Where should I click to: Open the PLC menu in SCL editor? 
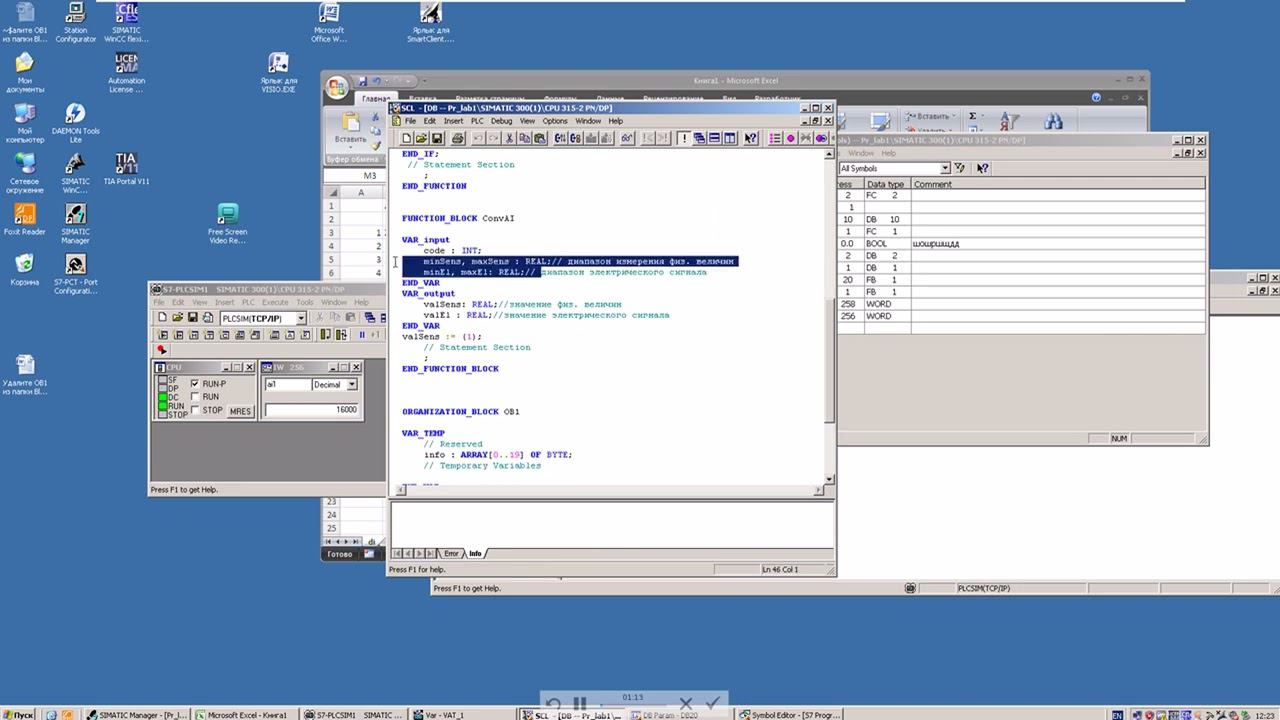[x=477, y=121]
